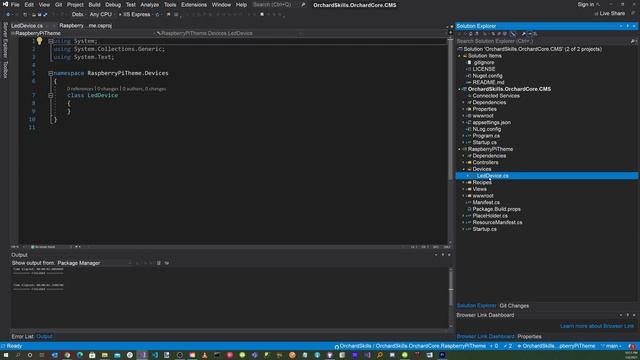Collapse the class LedDevice code block
640x360 pixels.
(x=51, y=95)
